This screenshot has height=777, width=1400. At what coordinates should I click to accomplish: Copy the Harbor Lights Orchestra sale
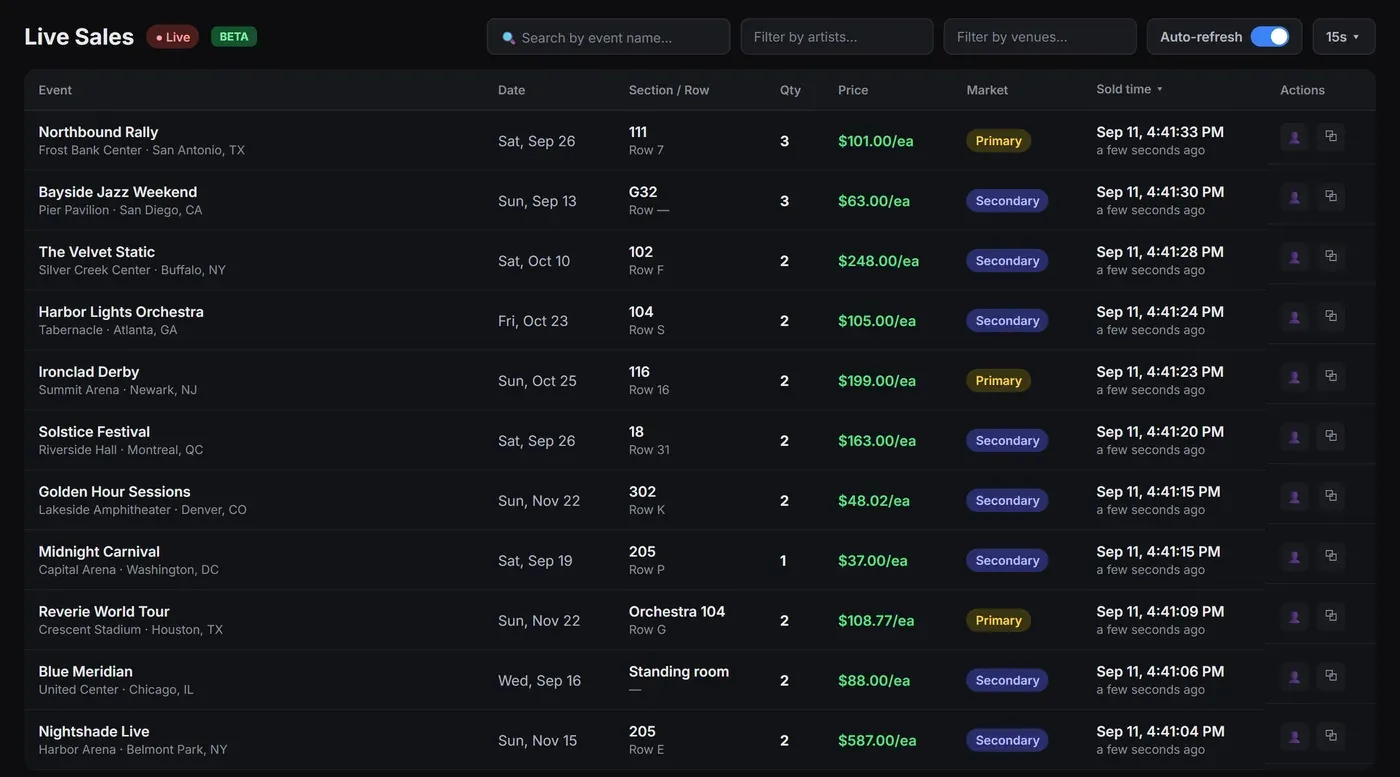tap(1331, 316)
